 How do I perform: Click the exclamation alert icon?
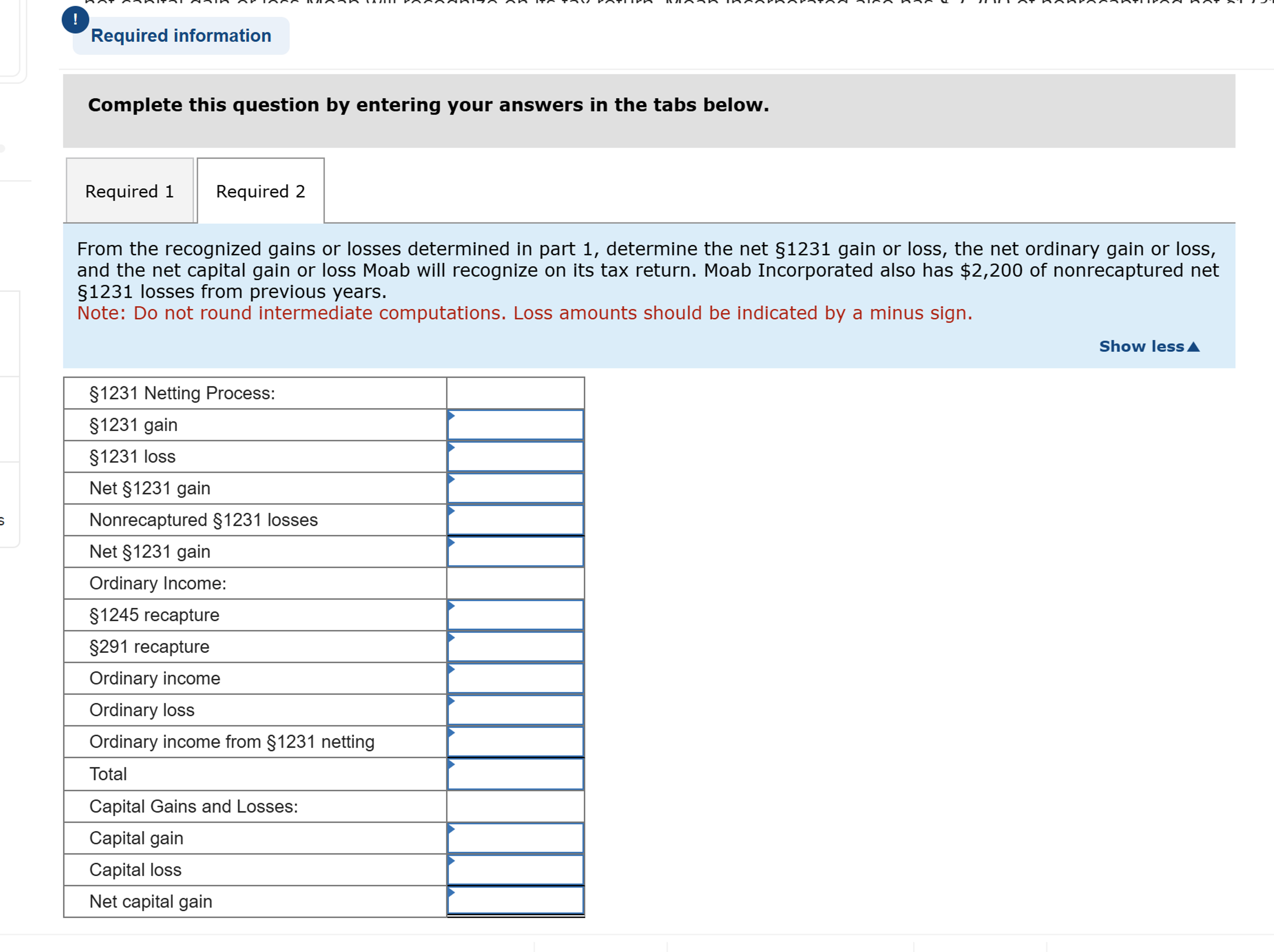(75, 19)
